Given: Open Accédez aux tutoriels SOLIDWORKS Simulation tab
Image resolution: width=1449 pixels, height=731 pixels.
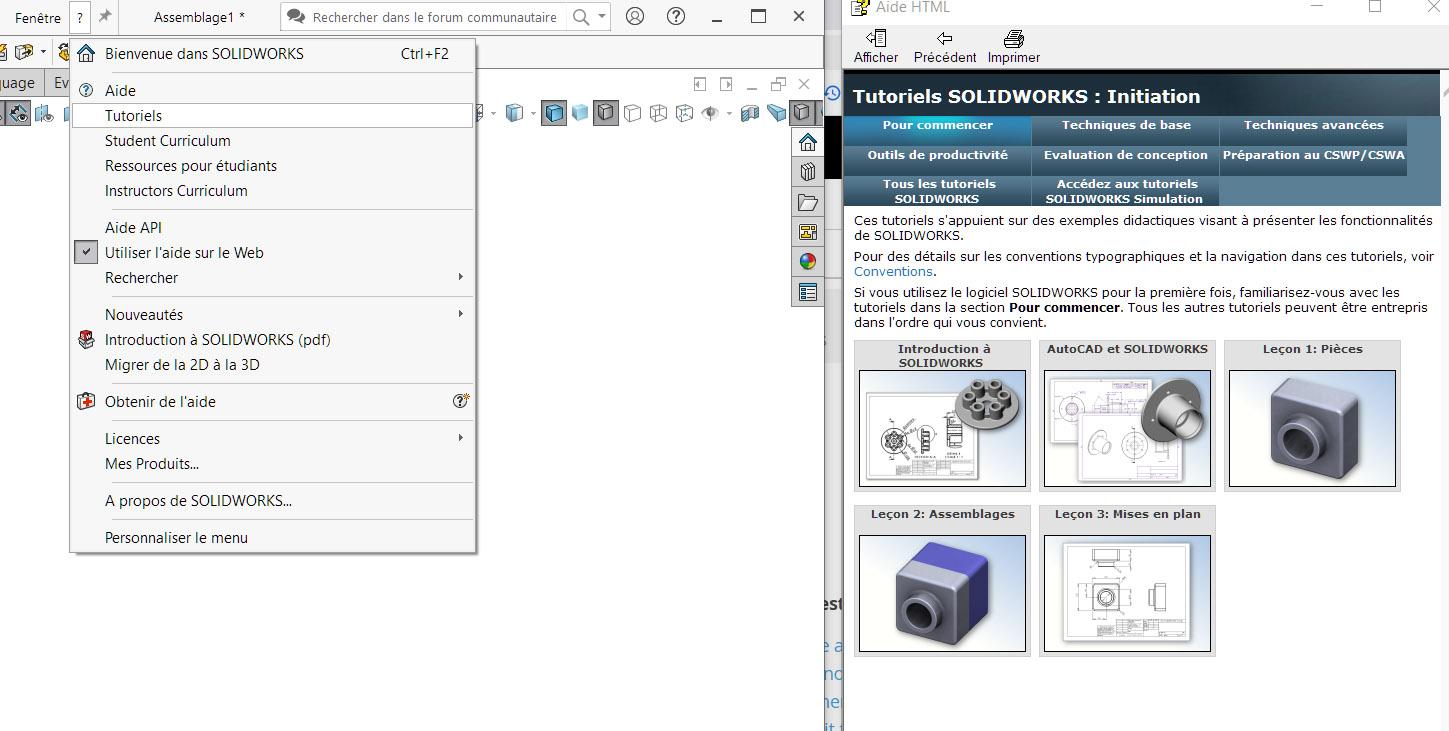Looking at the screenshot, I should coord(1126,191).
